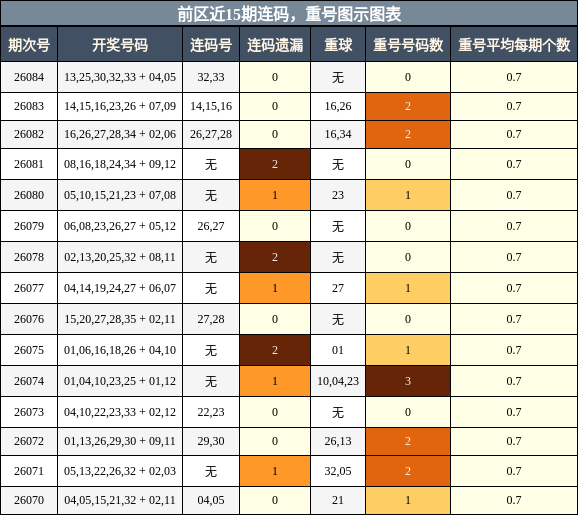Click average value 0.7 in row 26084
Viewport: 578px width, 515px height.
coord(514,77)
